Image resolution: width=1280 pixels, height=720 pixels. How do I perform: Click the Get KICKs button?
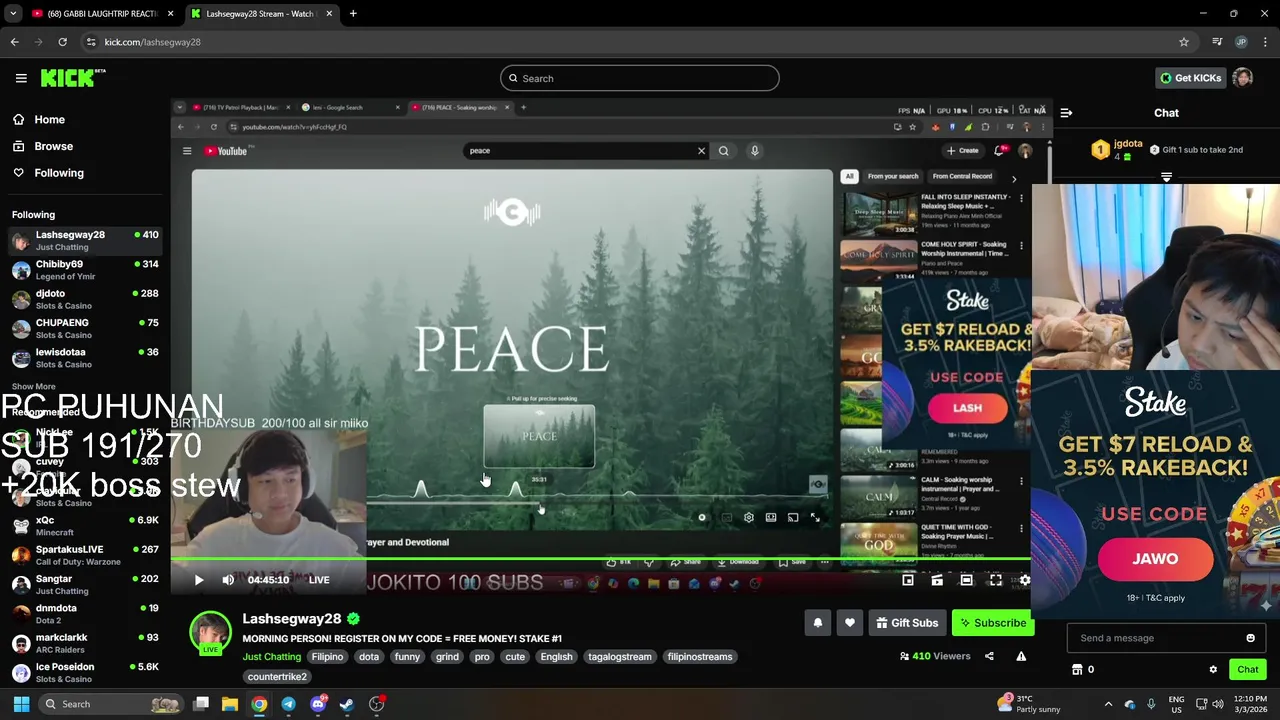coord(1190,78)
